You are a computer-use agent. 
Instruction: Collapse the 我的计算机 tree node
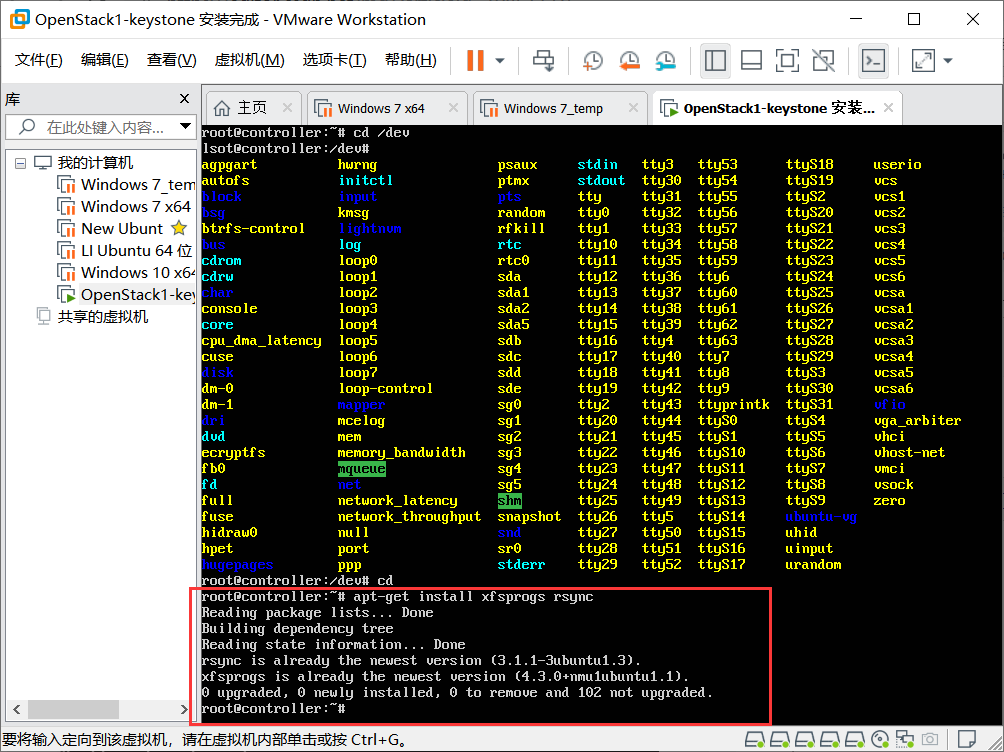[20, 163]
